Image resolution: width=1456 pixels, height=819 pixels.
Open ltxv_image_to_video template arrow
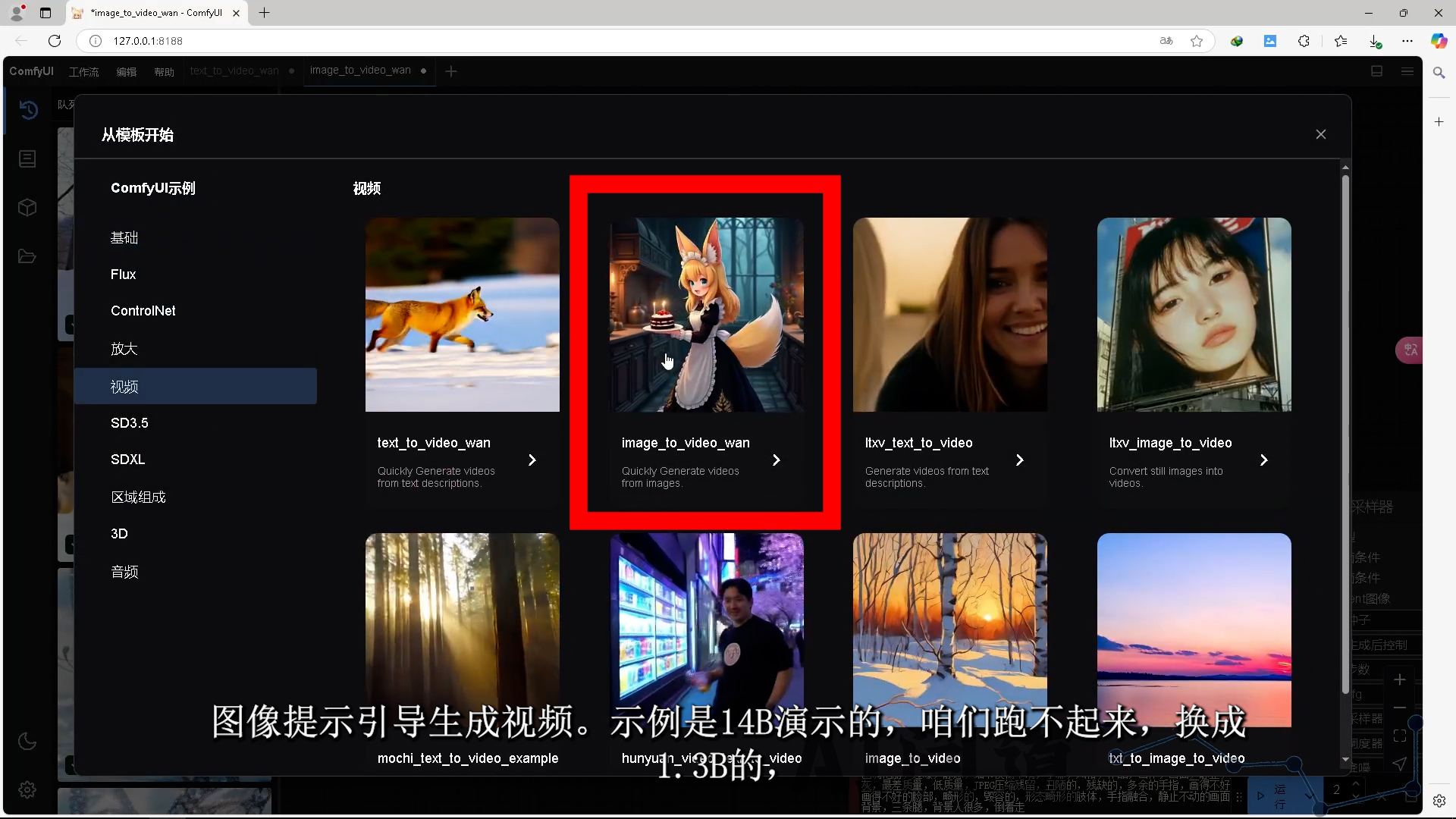click(1263, 460)
